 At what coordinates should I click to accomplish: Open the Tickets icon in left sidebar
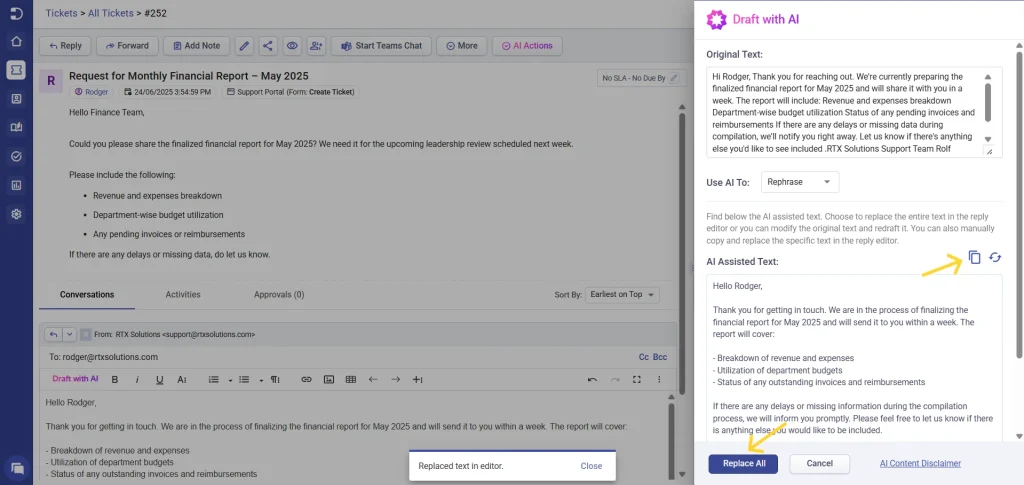coord(16,70)
